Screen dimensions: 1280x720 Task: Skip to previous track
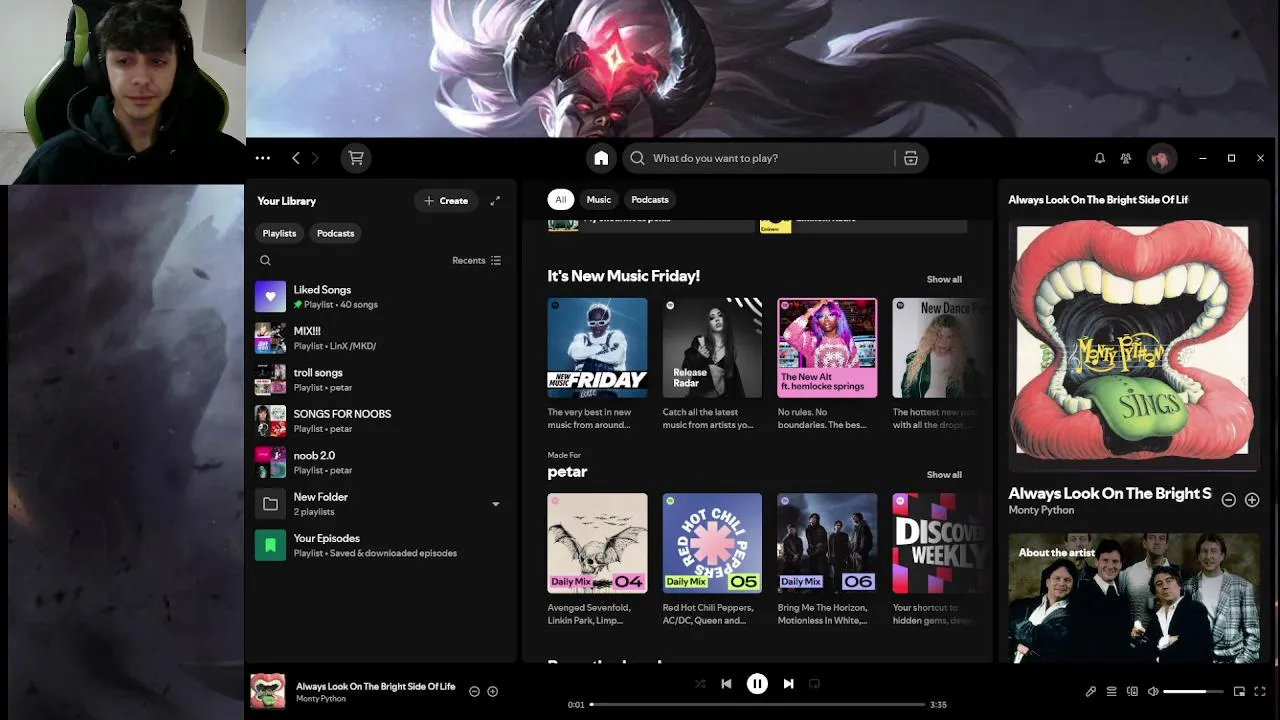pyautogui.click(x=726, y=684)
